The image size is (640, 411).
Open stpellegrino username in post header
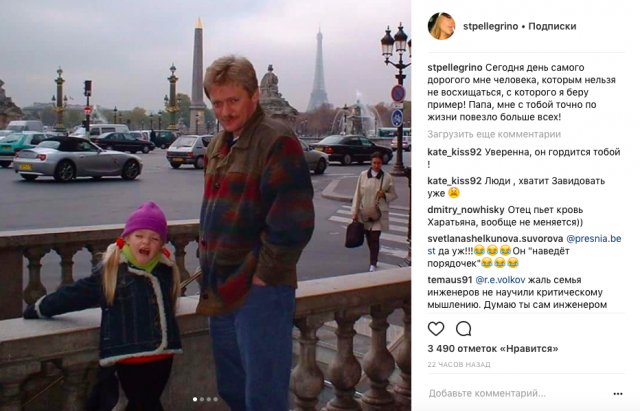click(491, 27)
